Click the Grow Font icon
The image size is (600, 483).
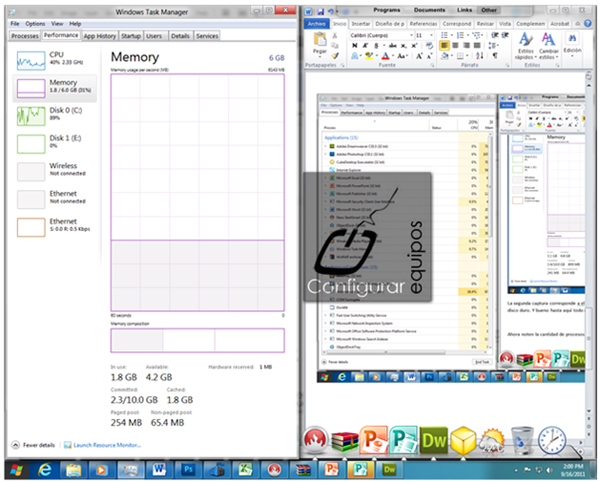click(419, 56)
